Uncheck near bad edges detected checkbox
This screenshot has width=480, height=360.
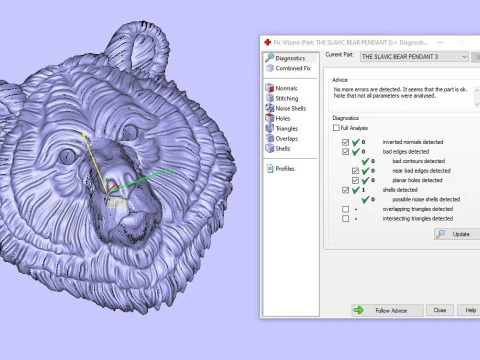click(355, 171)
